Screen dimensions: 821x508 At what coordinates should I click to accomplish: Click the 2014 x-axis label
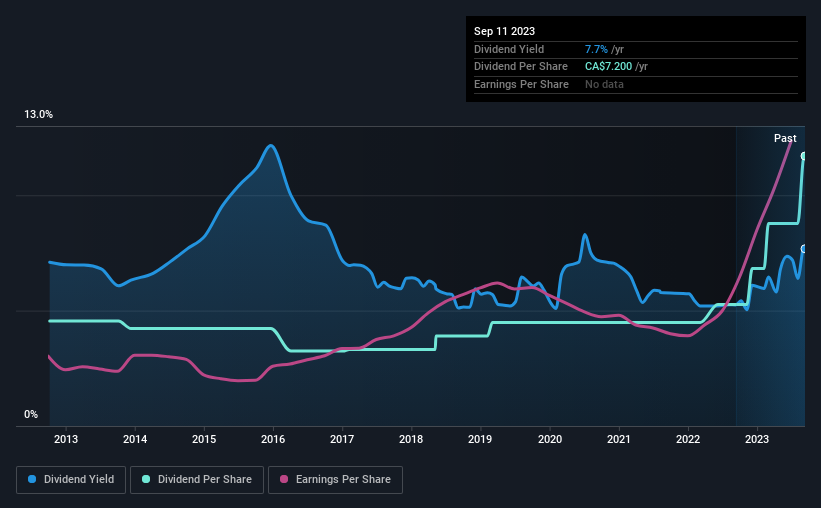[135, 439]
